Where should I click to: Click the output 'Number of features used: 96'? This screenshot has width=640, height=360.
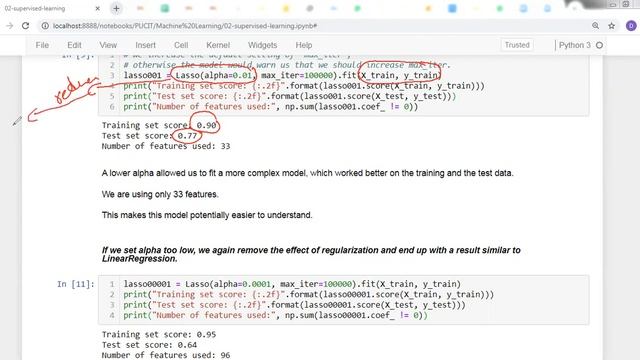pos(166,355)
